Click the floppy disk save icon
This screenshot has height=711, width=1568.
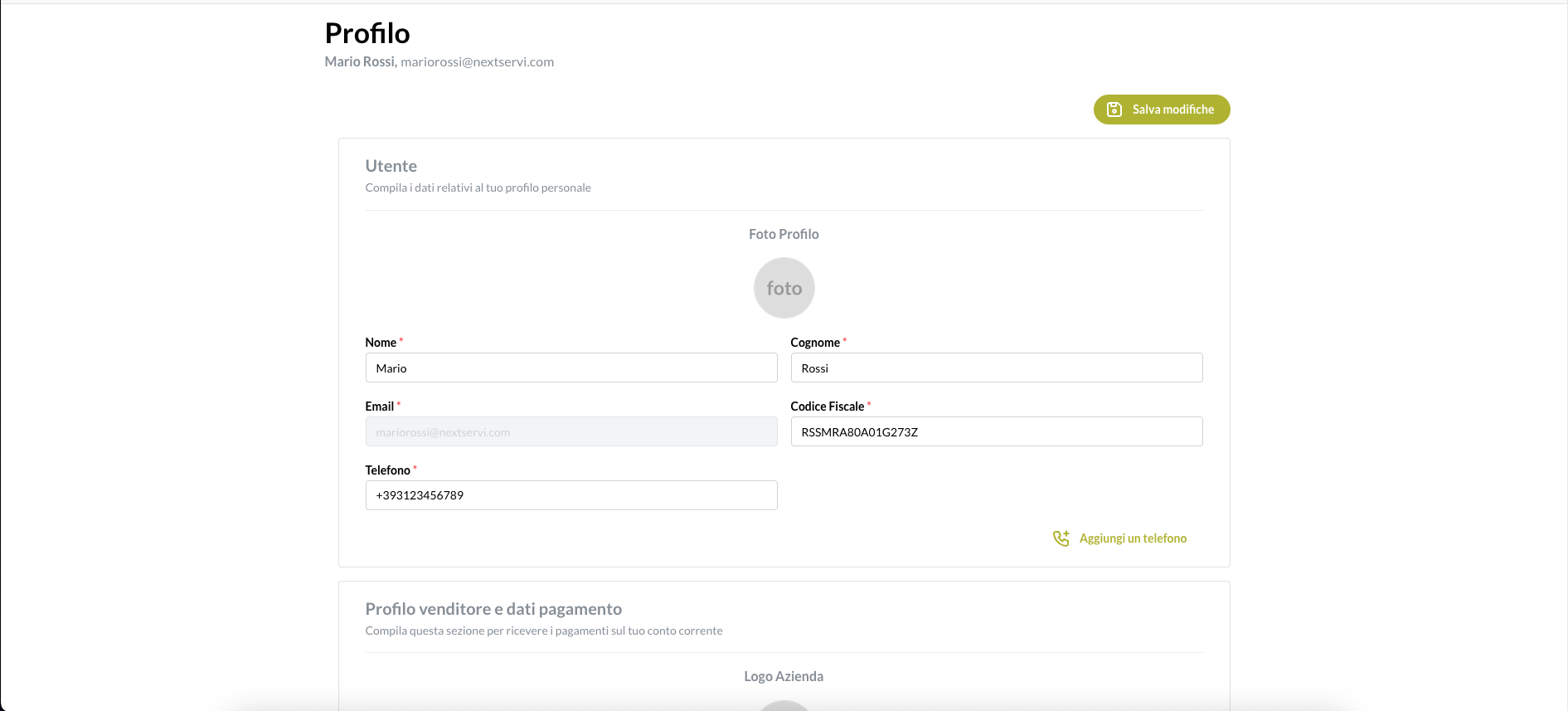[x=1114, y=110]
